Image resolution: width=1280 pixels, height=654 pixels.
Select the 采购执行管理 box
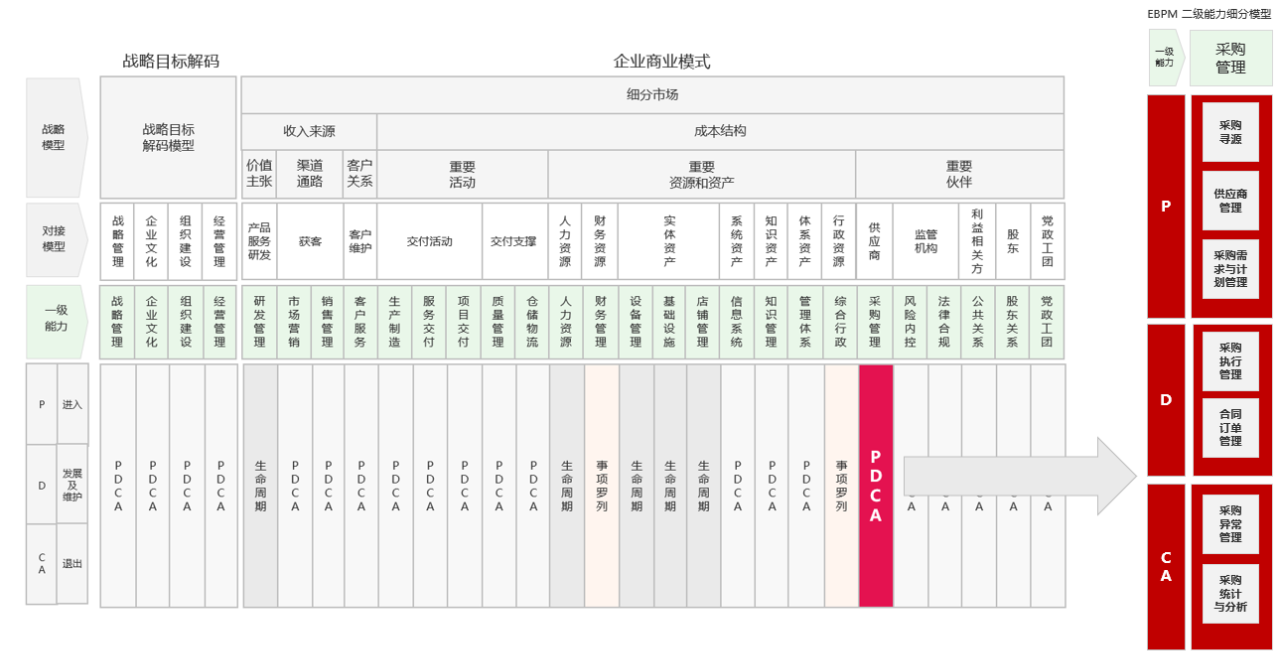point(1230,361)
